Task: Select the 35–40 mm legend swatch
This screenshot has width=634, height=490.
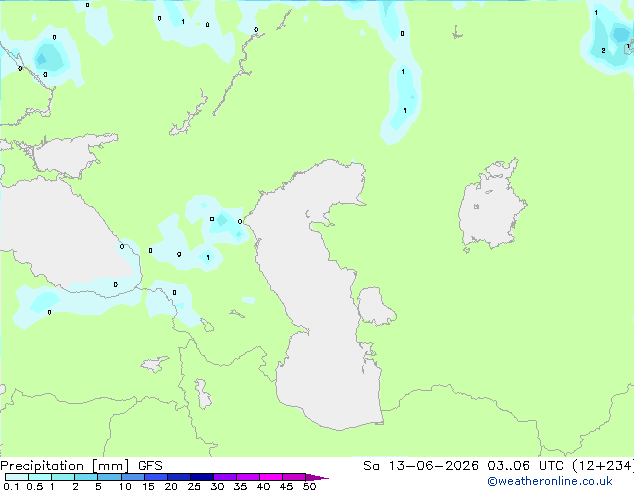Action: [247, 477]
